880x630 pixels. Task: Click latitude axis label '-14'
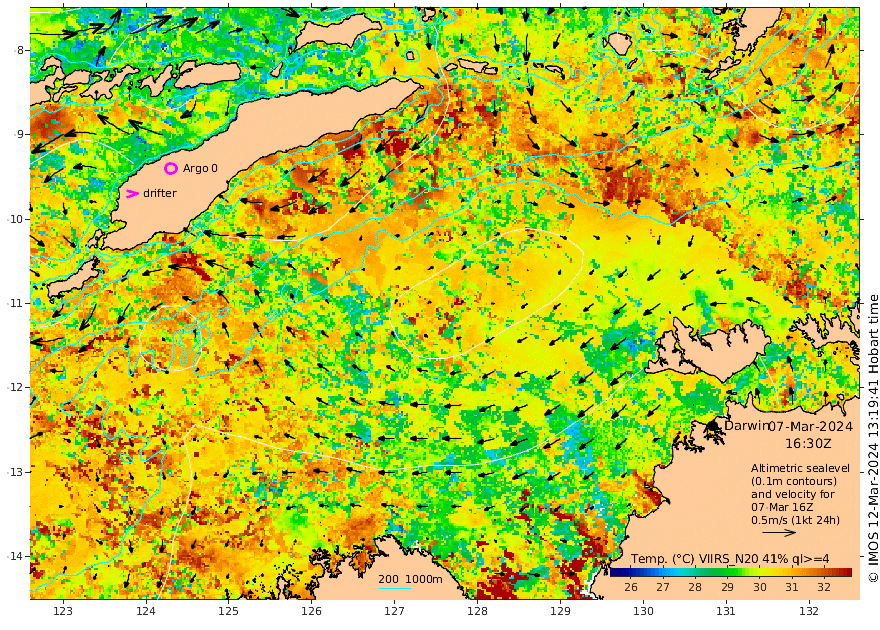point(16,556)
